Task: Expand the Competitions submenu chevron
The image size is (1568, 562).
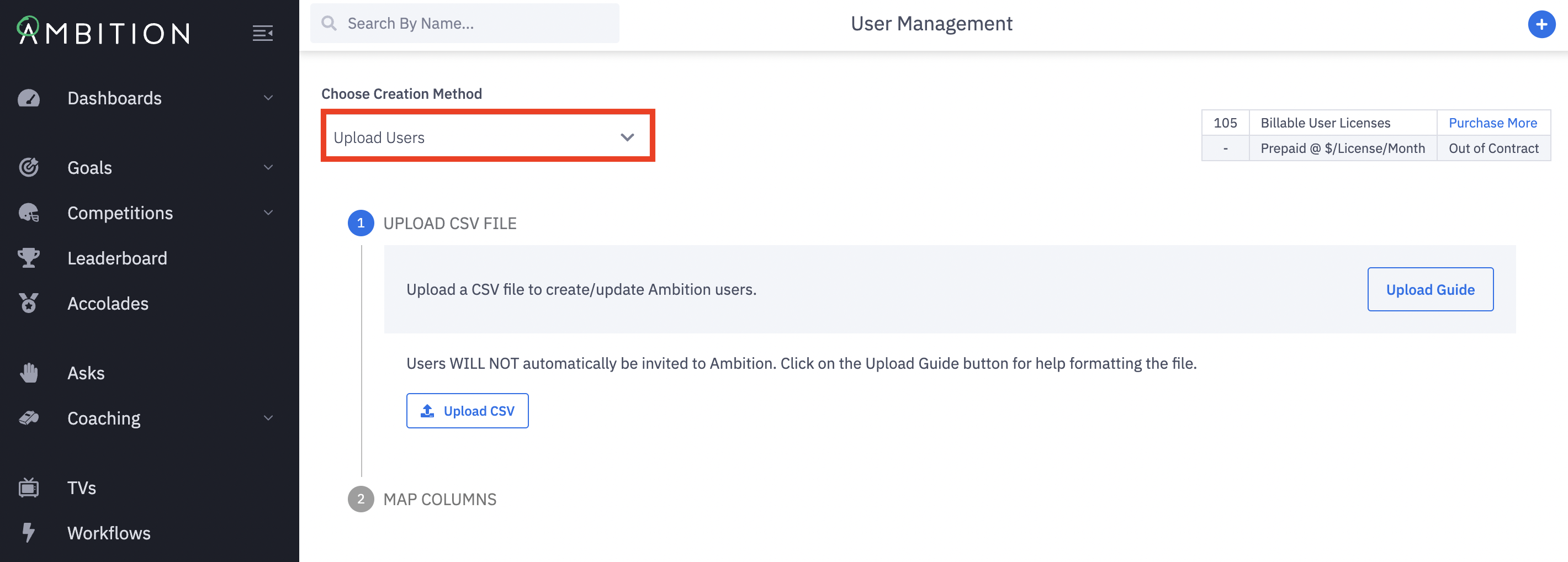Action: pyautogui.click(x=268, y=213)
